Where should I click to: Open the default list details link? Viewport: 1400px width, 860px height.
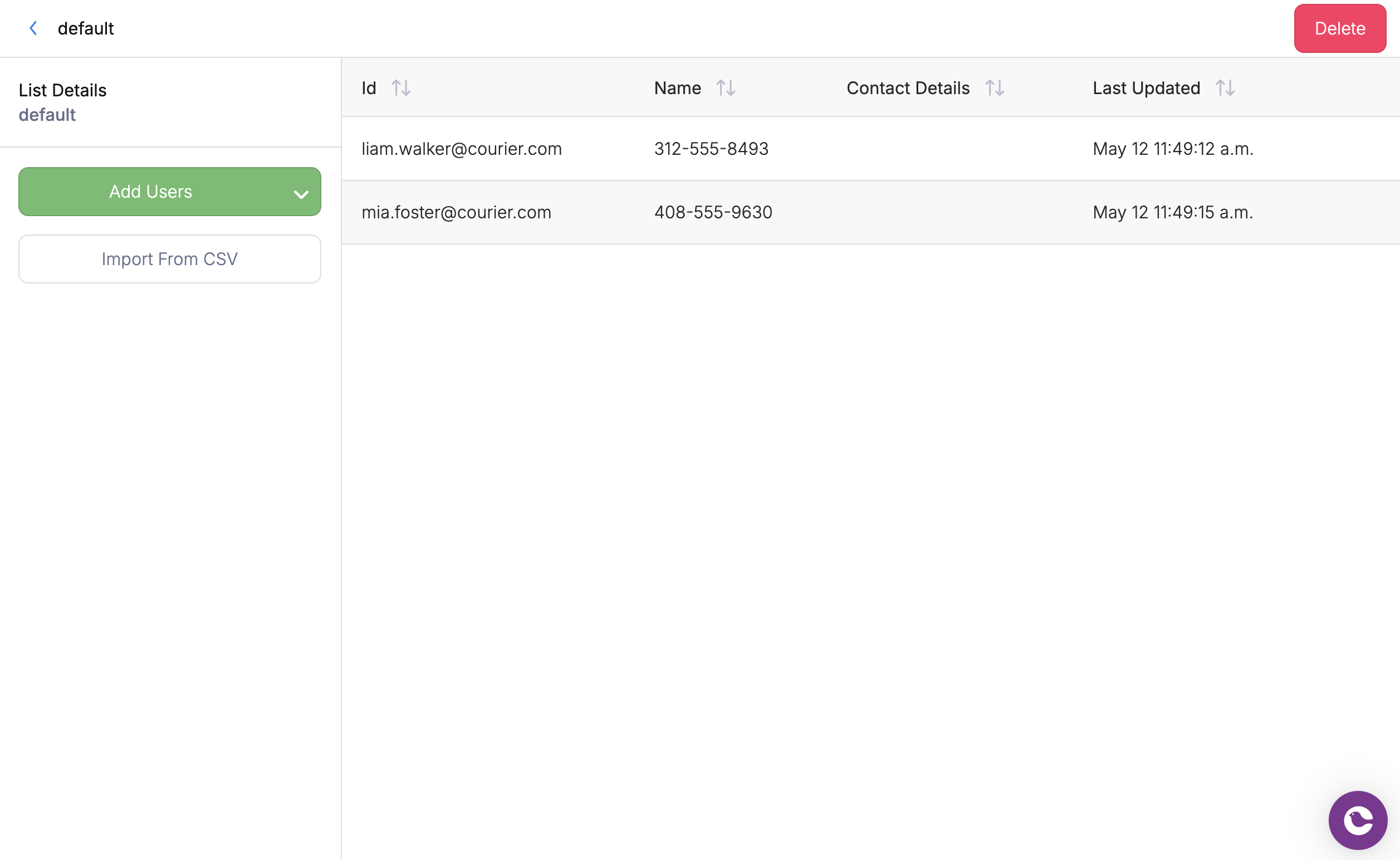47,114
